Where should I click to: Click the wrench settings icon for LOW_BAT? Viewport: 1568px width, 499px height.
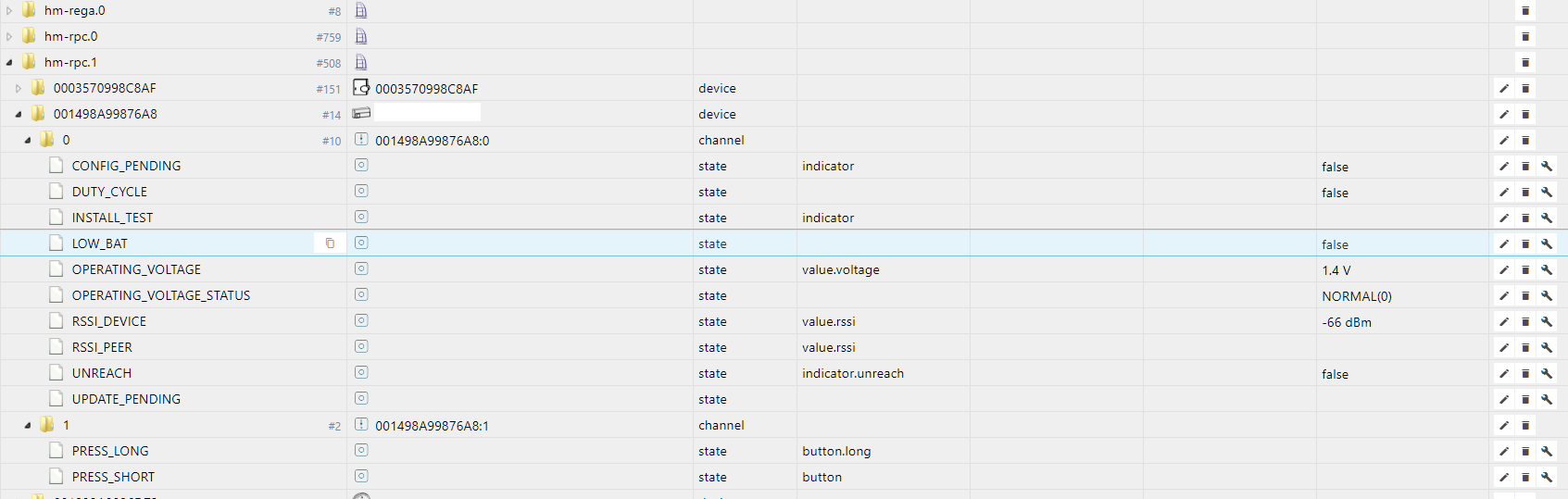(x=1546, y=244)
